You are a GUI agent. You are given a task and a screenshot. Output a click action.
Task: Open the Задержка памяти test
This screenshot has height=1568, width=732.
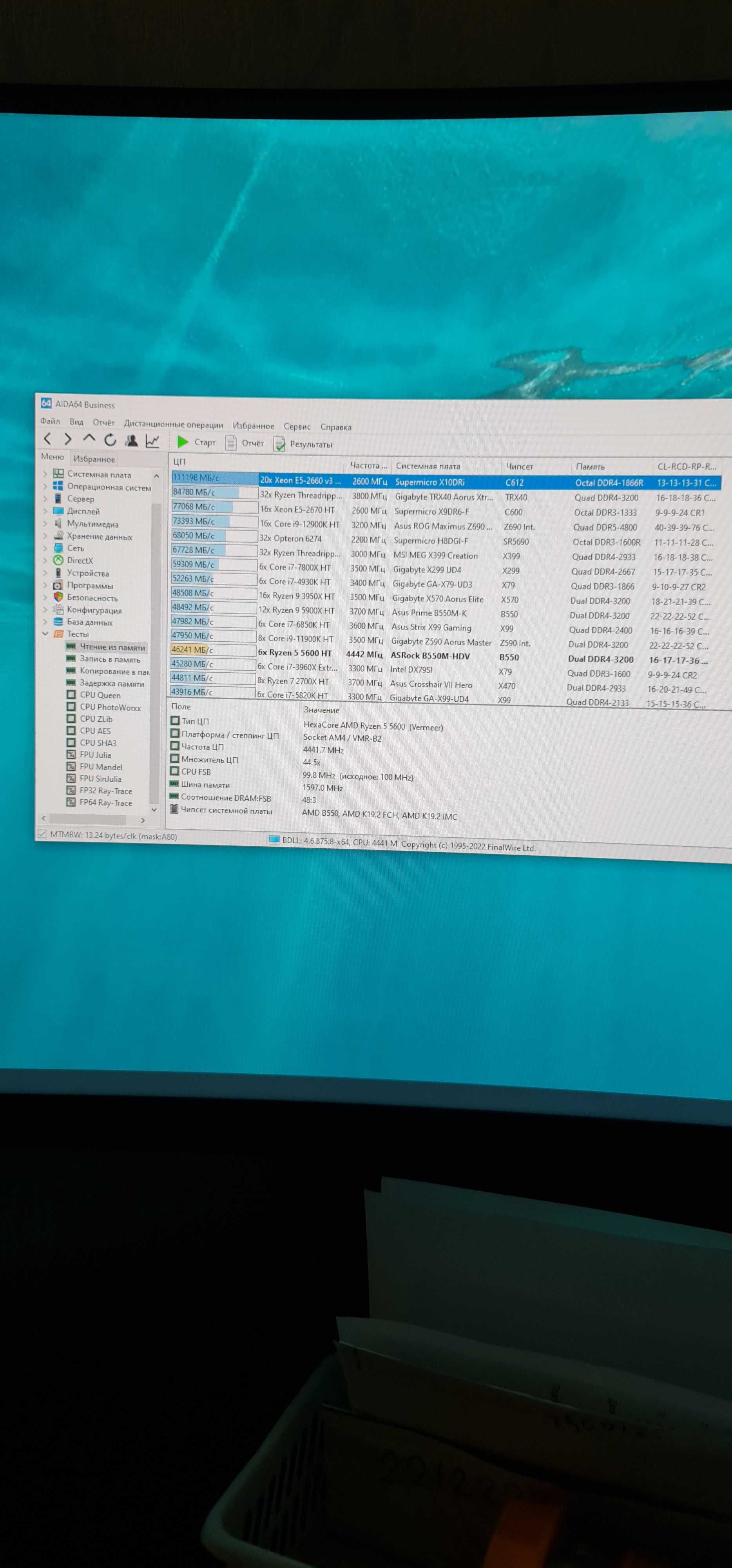tap(111, 684)
